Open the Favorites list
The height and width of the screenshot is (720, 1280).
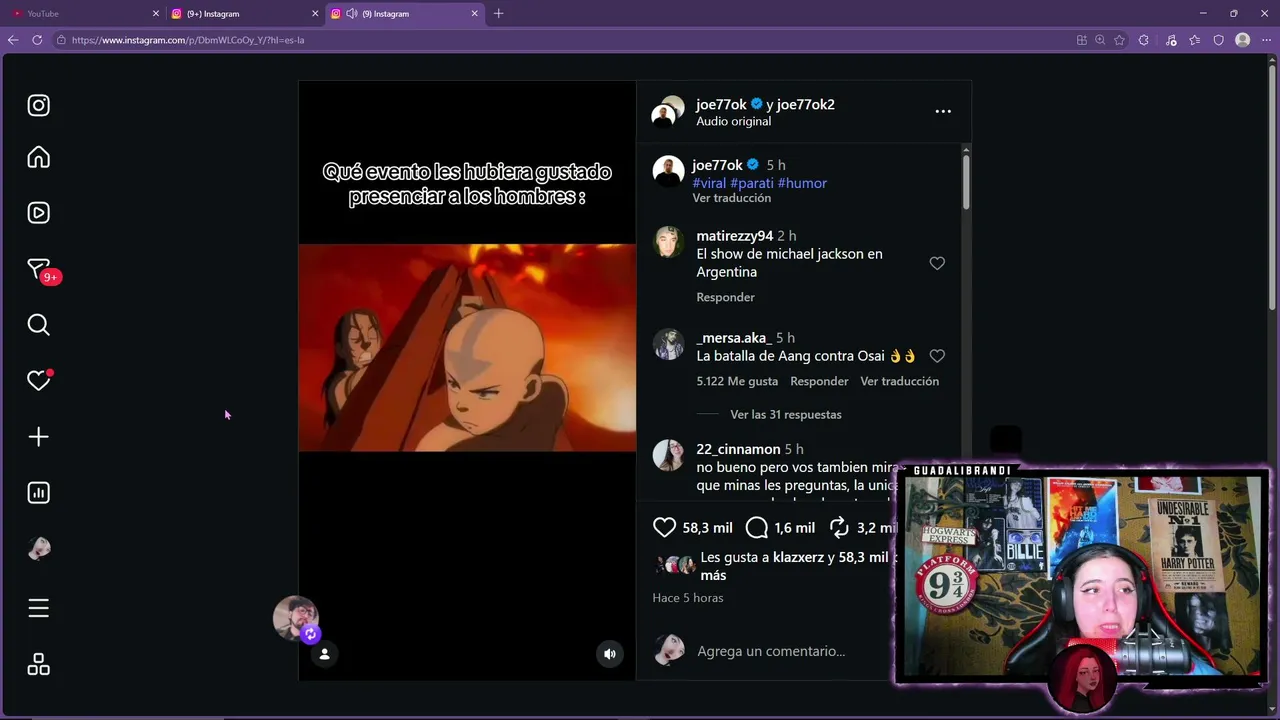[x=1194, y=40]
